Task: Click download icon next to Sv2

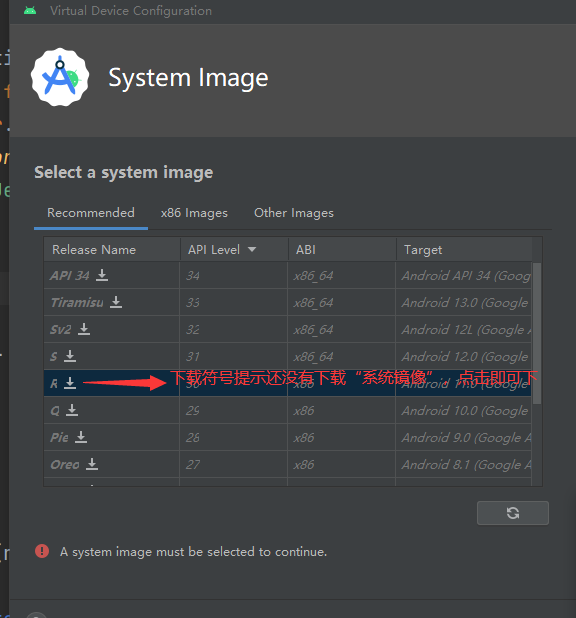Action: (84, 329)
